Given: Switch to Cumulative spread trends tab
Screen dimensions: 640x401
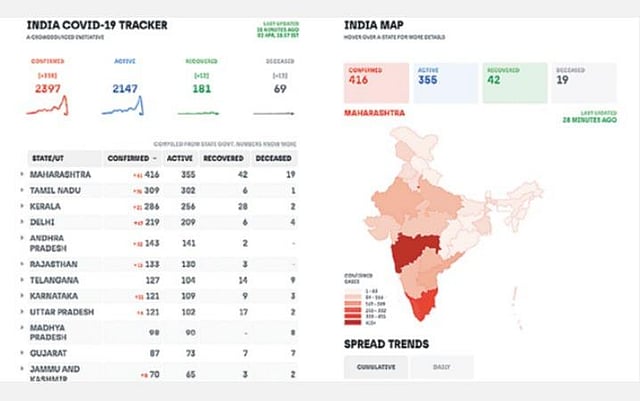Looking at the screenshot, I should (x=376, y=367).
